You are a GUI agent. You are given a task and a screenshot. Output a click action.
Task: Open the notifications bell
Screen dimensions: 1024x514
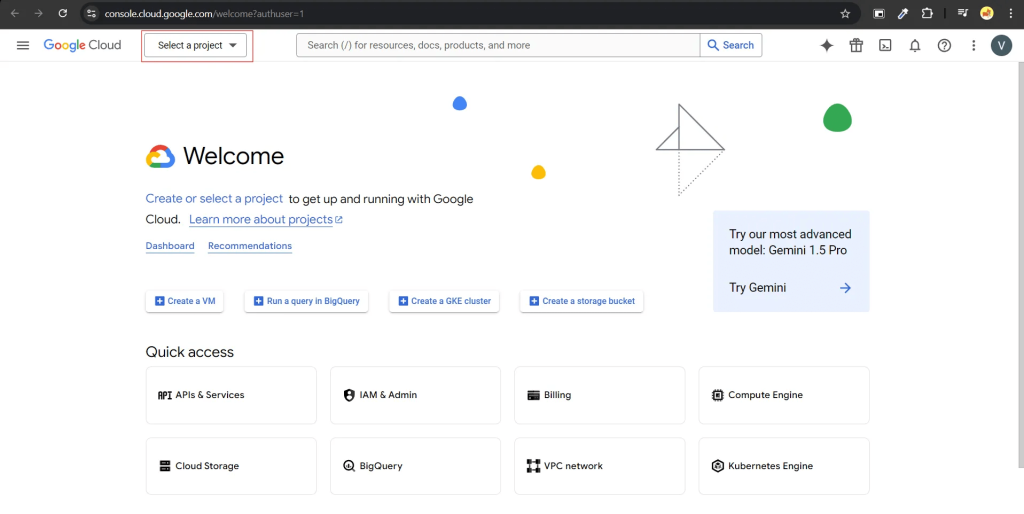[914, 45]
